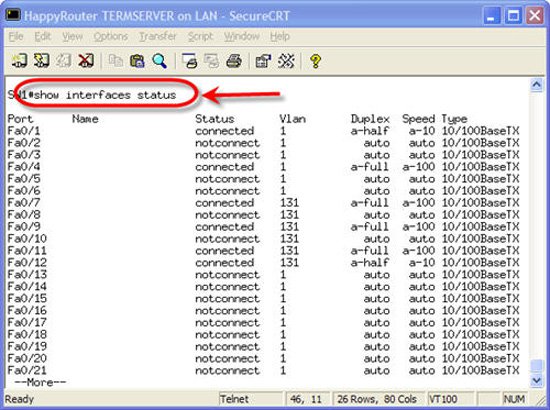Click '26 Rows, 80 Cols' in status bar
This screenshot has height=410, width=550.
(377, 399)
